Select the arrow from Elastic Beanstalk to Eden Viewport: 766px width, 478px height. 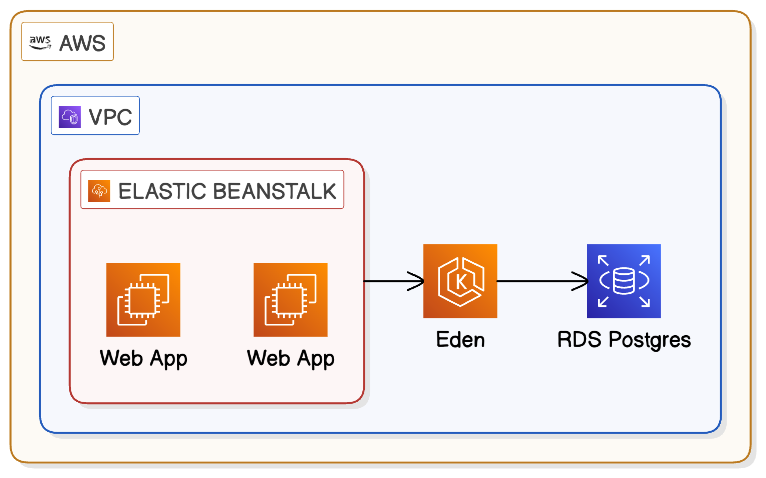click(392, 281)
